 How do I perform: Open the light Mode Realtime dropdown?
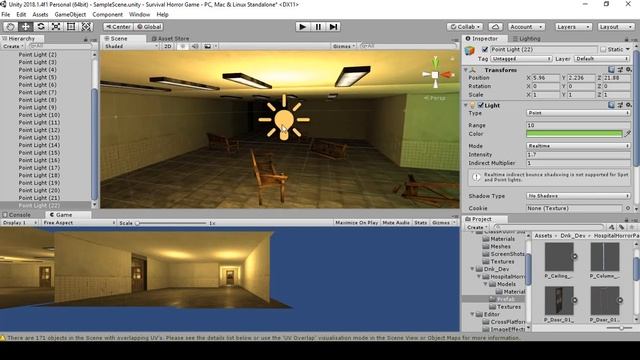click(578, 146)
